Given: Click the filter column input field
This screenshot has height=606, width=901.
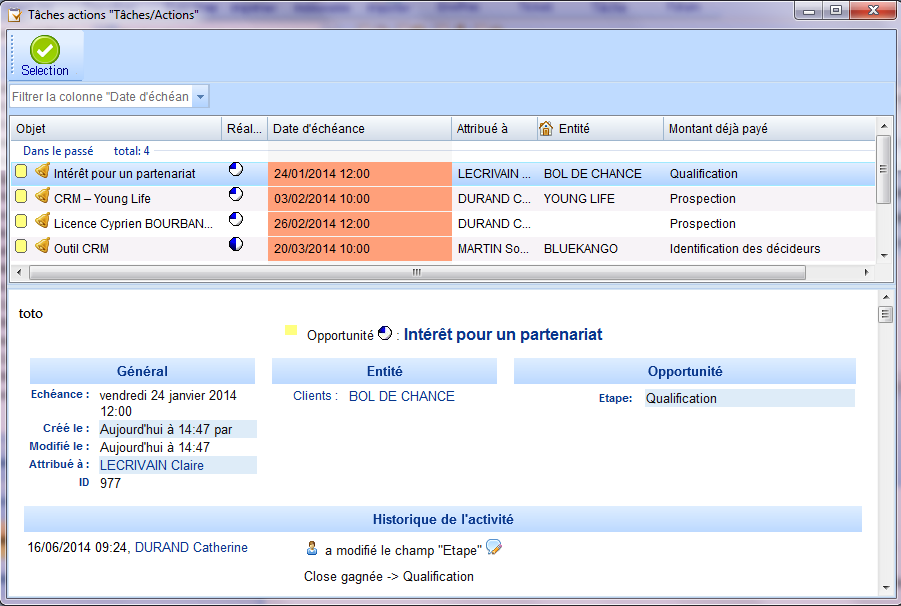Looking at the screenshot, I should 102,97.
